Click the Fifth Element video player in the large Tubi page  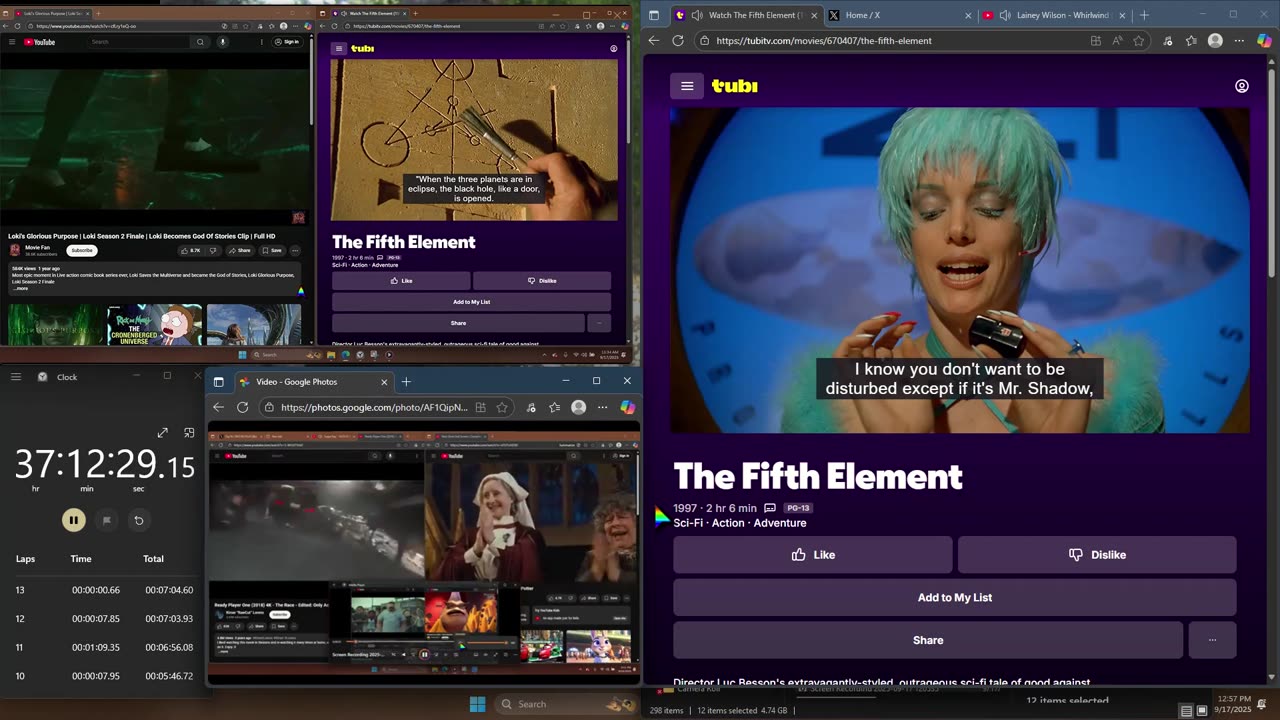tap(960, 270)
